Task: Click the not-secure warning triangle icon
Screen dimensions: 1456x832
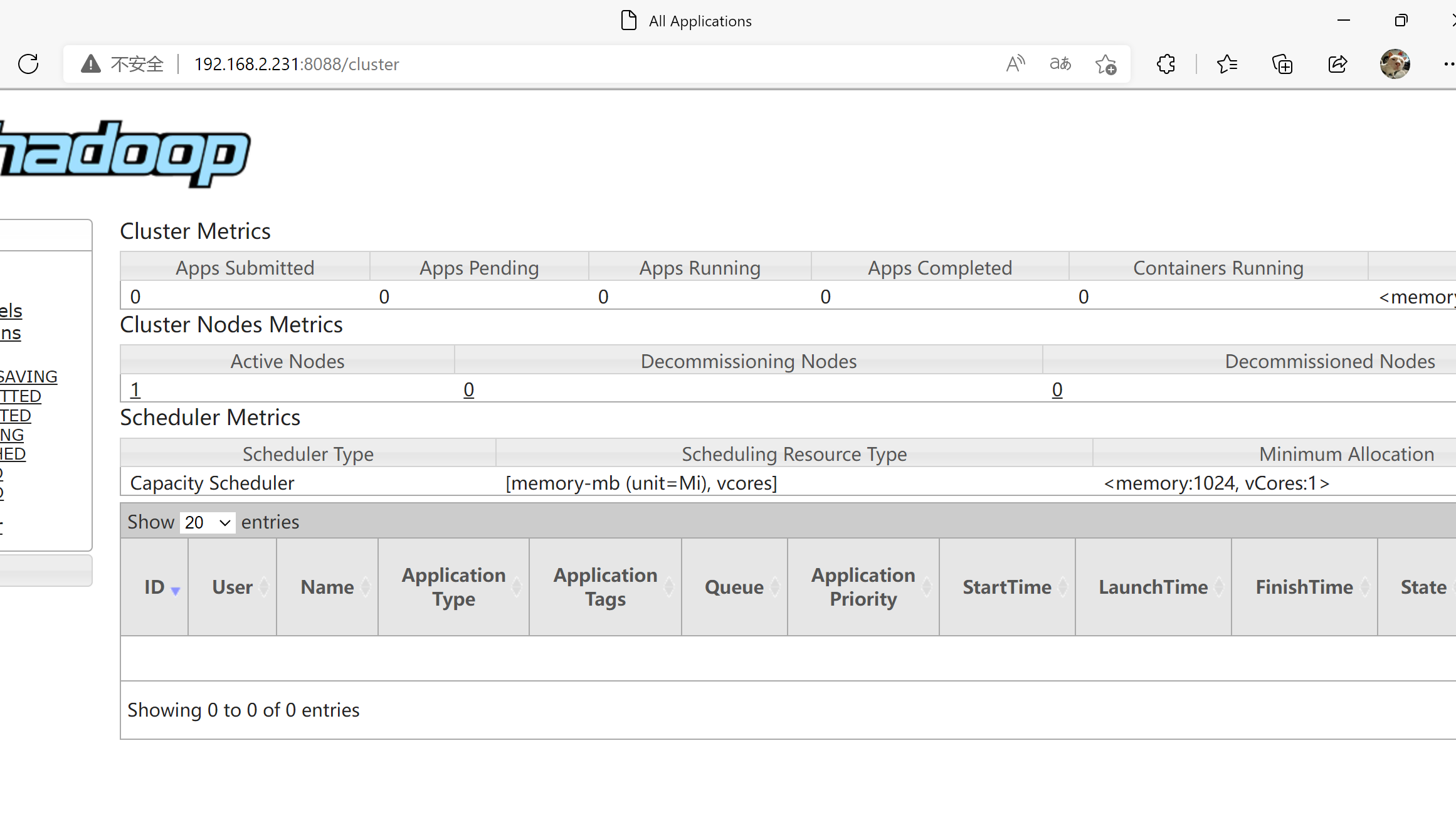Action: pyautogui.click(x=91, y=64)
